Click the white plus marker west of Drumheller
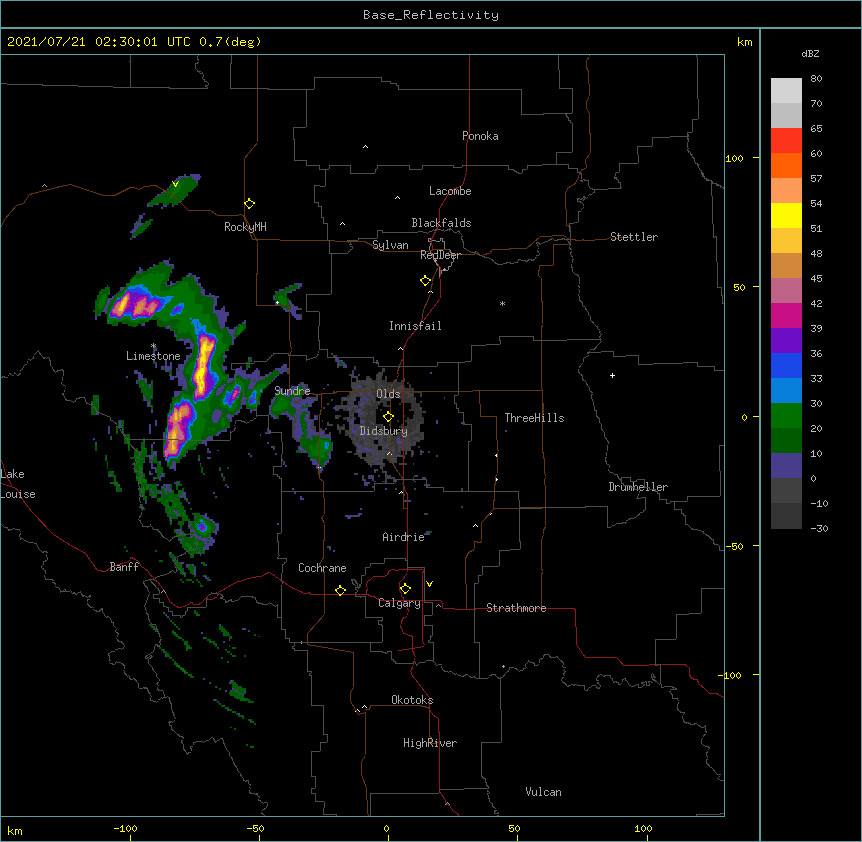Image resolution: width=862 pixels, height=842 pixels. tap(612, 375)
